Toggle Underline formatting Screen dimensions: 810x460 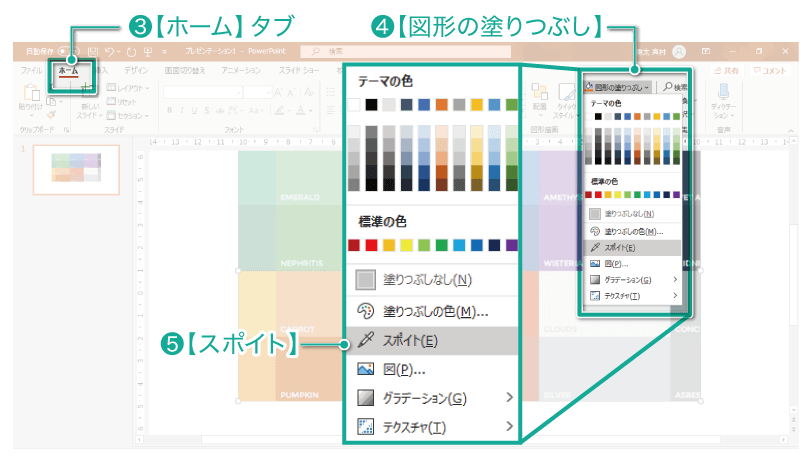[x=194, y=111]
